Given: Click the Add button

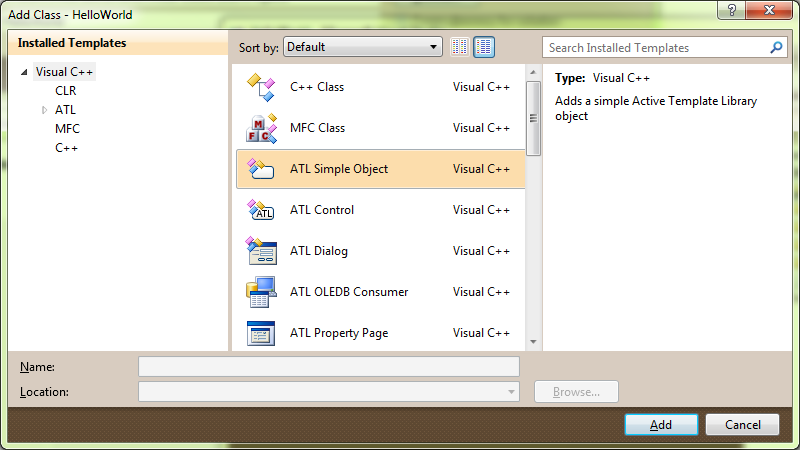Looking at the screenshot, I should pos(661,424).
